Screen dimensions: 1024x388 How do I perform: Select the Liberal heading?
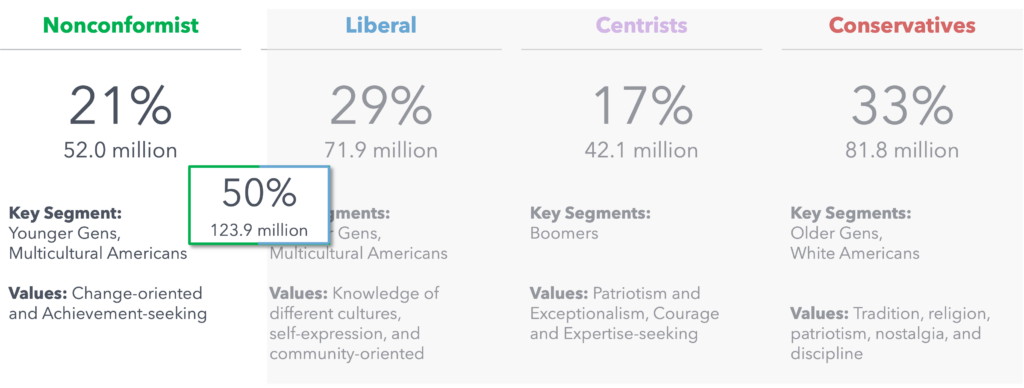point(381,25)
